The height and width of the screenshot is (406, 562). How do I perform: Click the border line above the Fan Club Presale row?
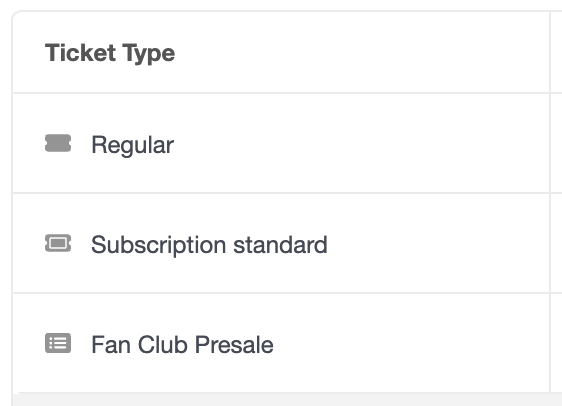click(x=281, y=293)
